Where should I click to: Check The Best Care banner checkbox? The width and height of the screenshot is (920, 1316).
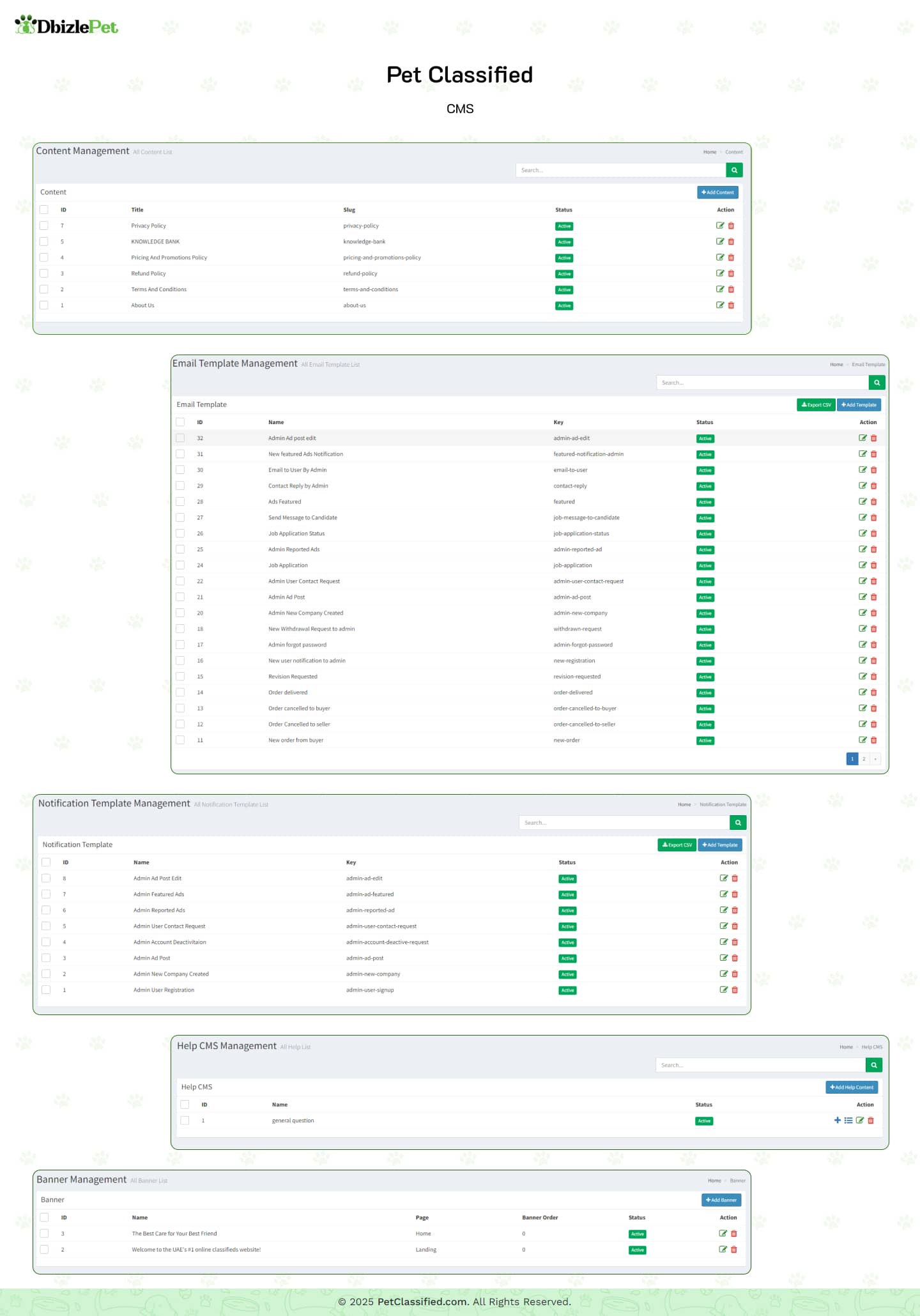click(44, 1234)
